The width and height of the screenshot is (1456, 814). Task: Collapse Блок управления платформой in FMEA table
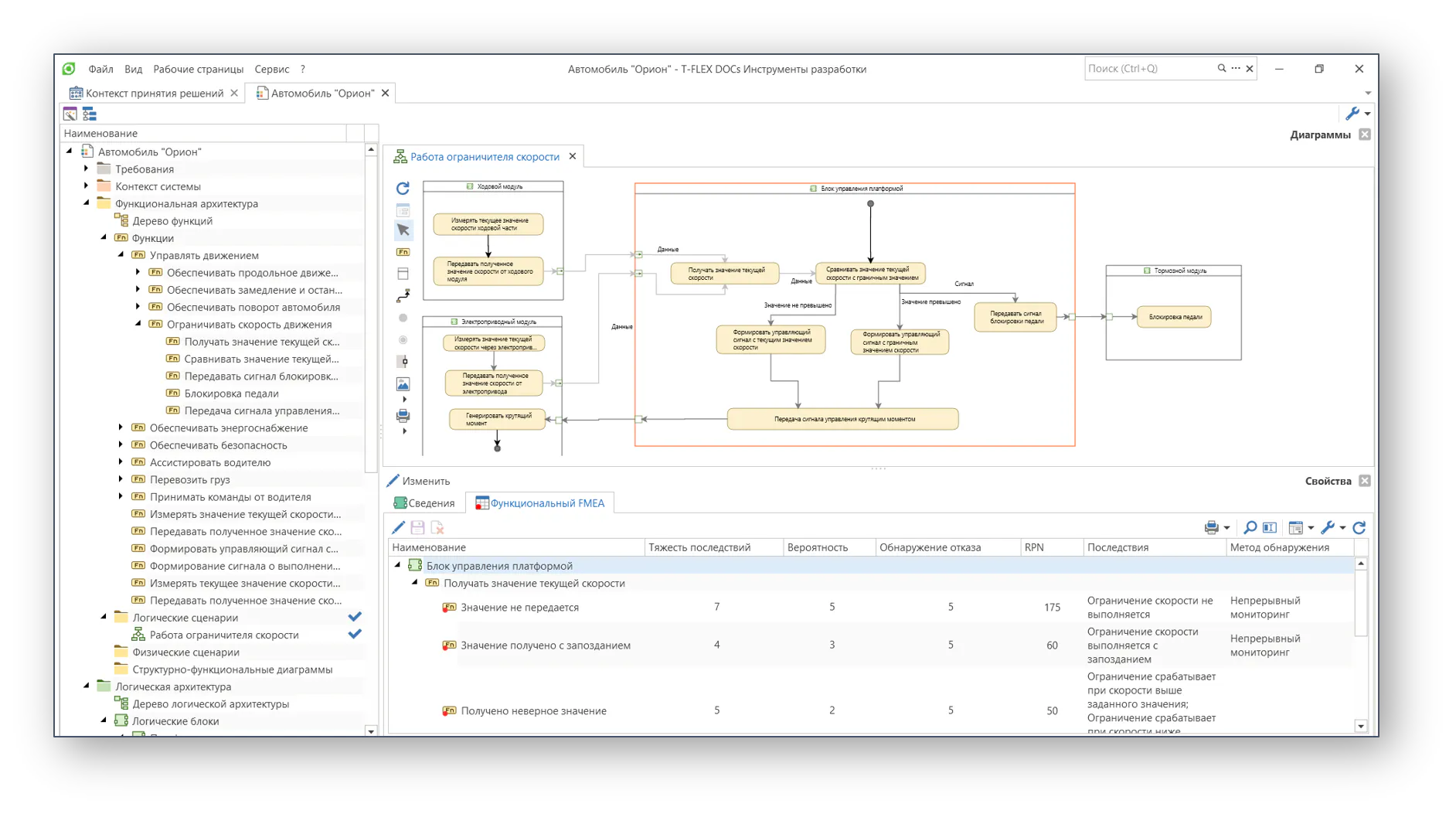(399, 565)
